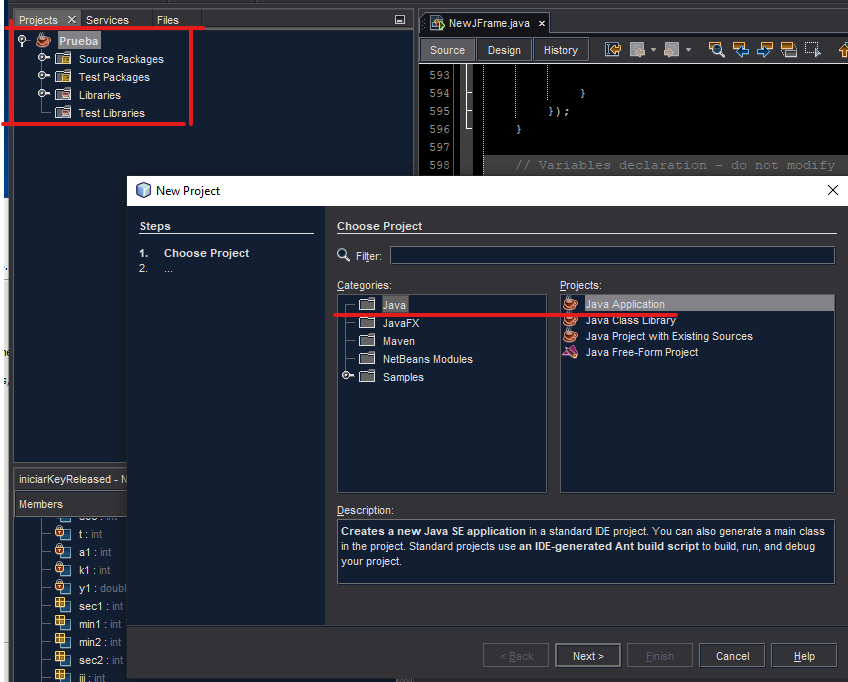
Task: Click the editor Back navigation icon
Action: click(638, 50)
